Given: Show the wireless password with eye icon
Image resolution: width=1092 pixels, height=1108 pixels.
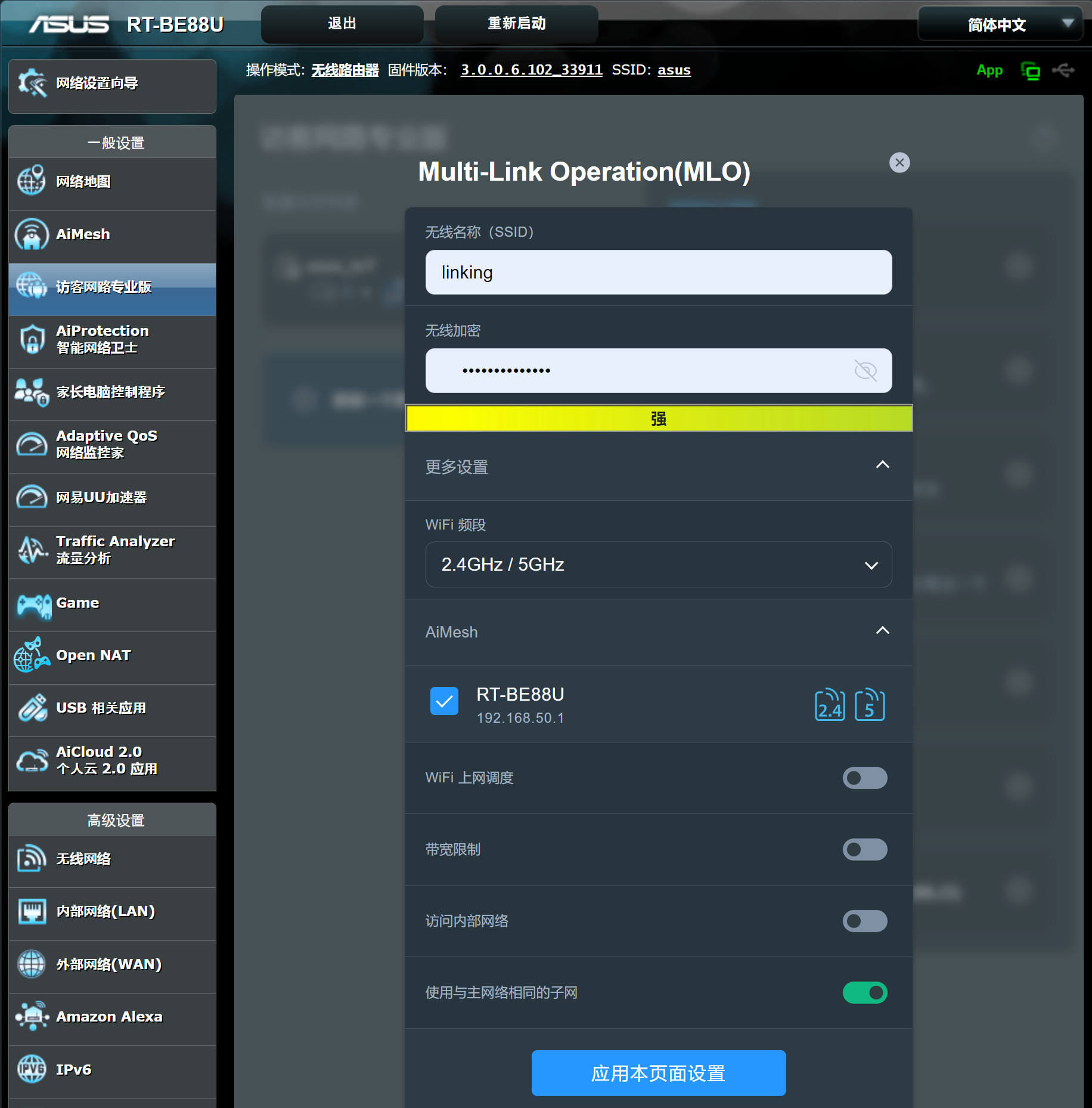Looking at the screenshot, I should pos(865,370).
